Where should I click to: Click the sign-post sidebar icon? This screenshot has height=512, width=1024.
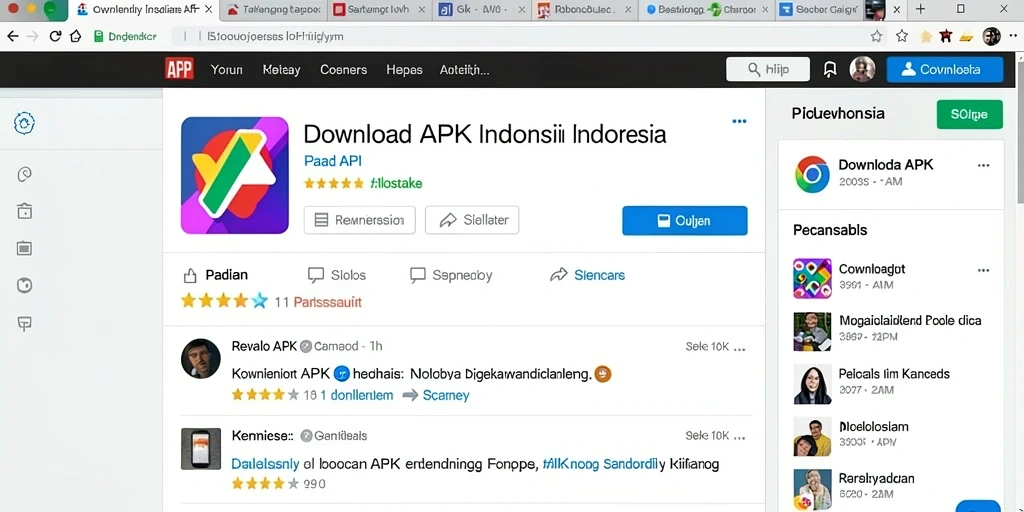pyautogui.click(x=24, y=324)
